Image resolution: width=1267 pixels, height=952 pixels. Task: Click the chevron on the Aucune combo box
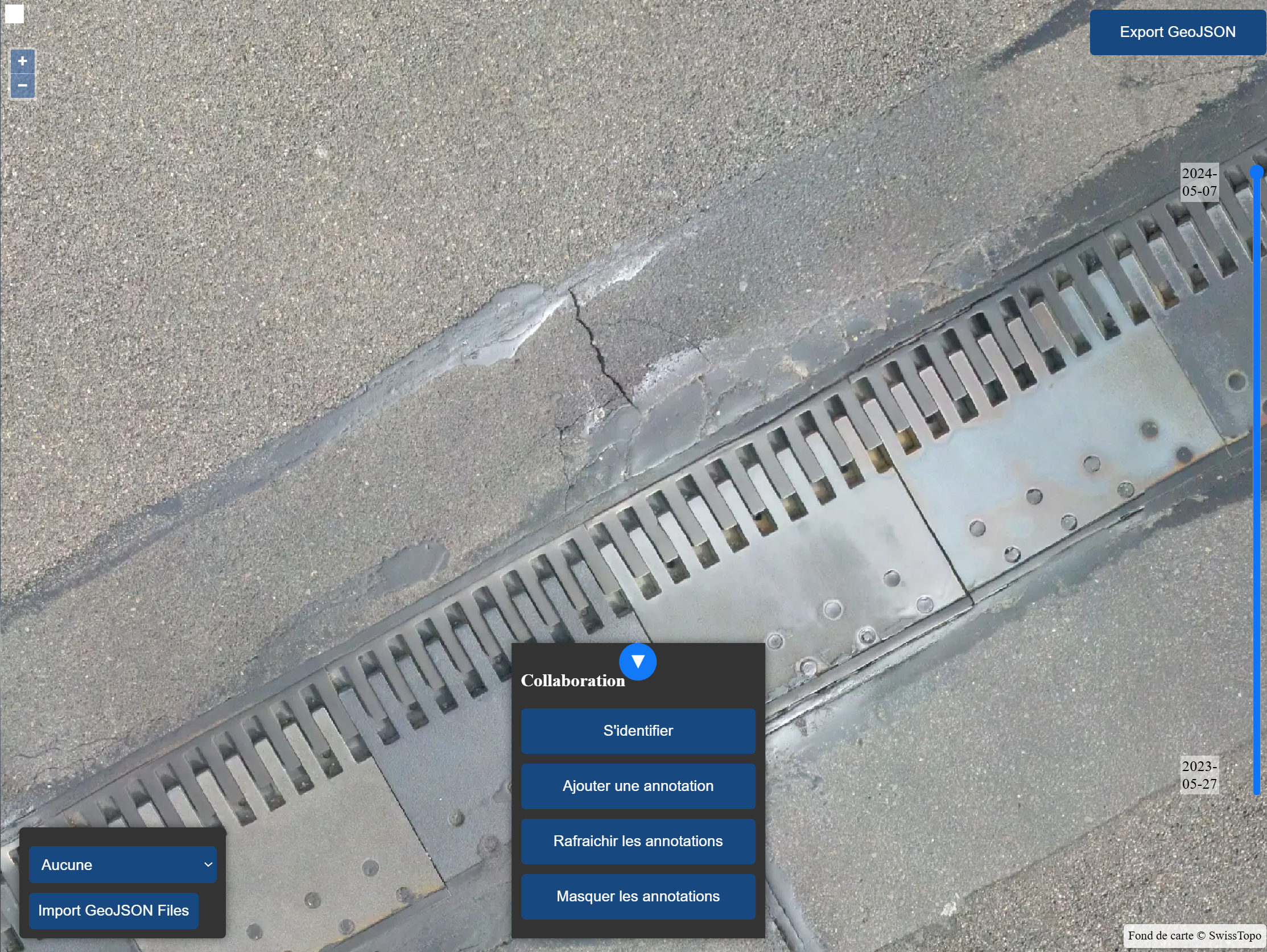(208, 864)
